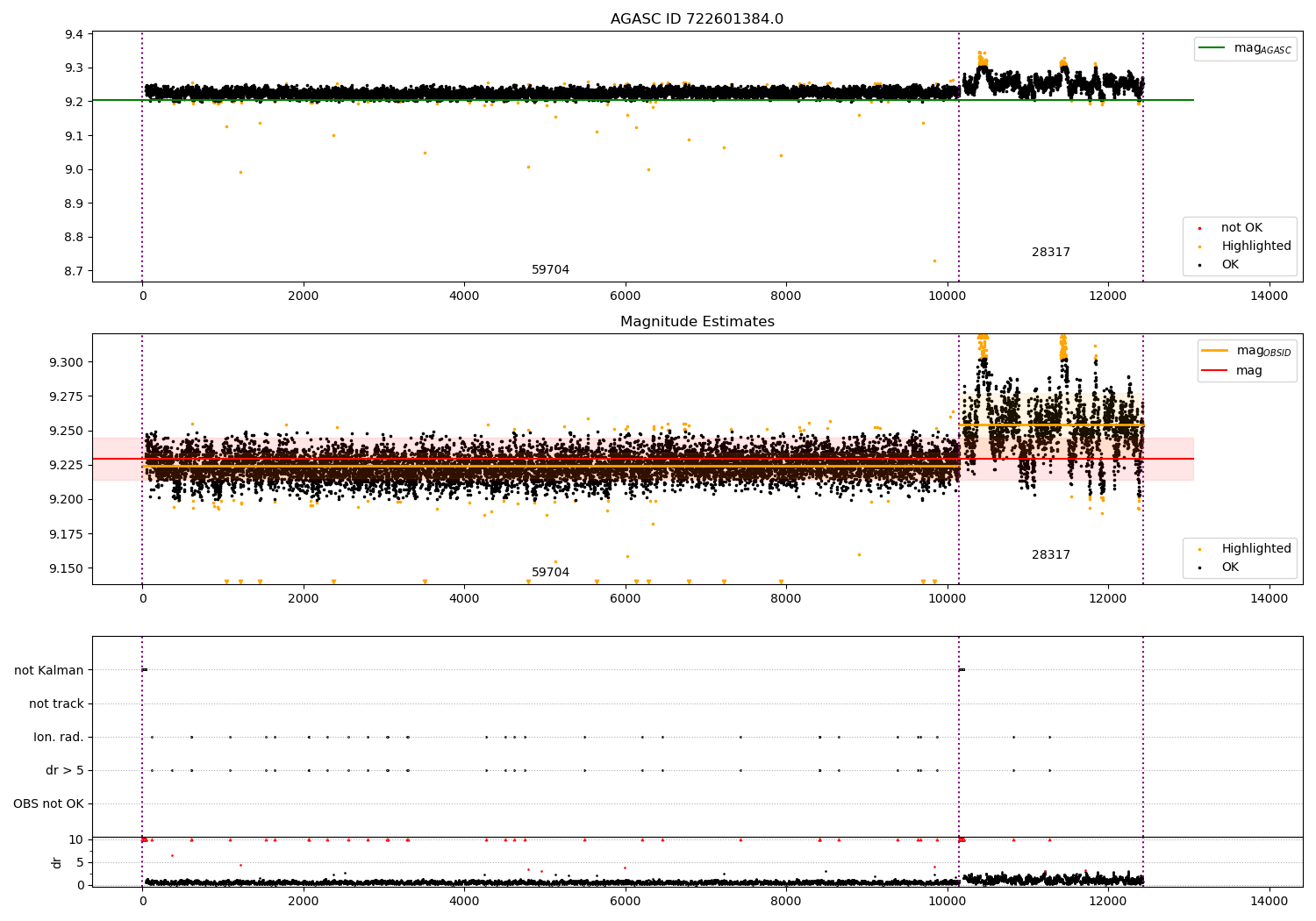Screen dimensions: 1316x921
Task: Click x-axis tick '4000' under the bottom panel
Action: pos(464,901)
